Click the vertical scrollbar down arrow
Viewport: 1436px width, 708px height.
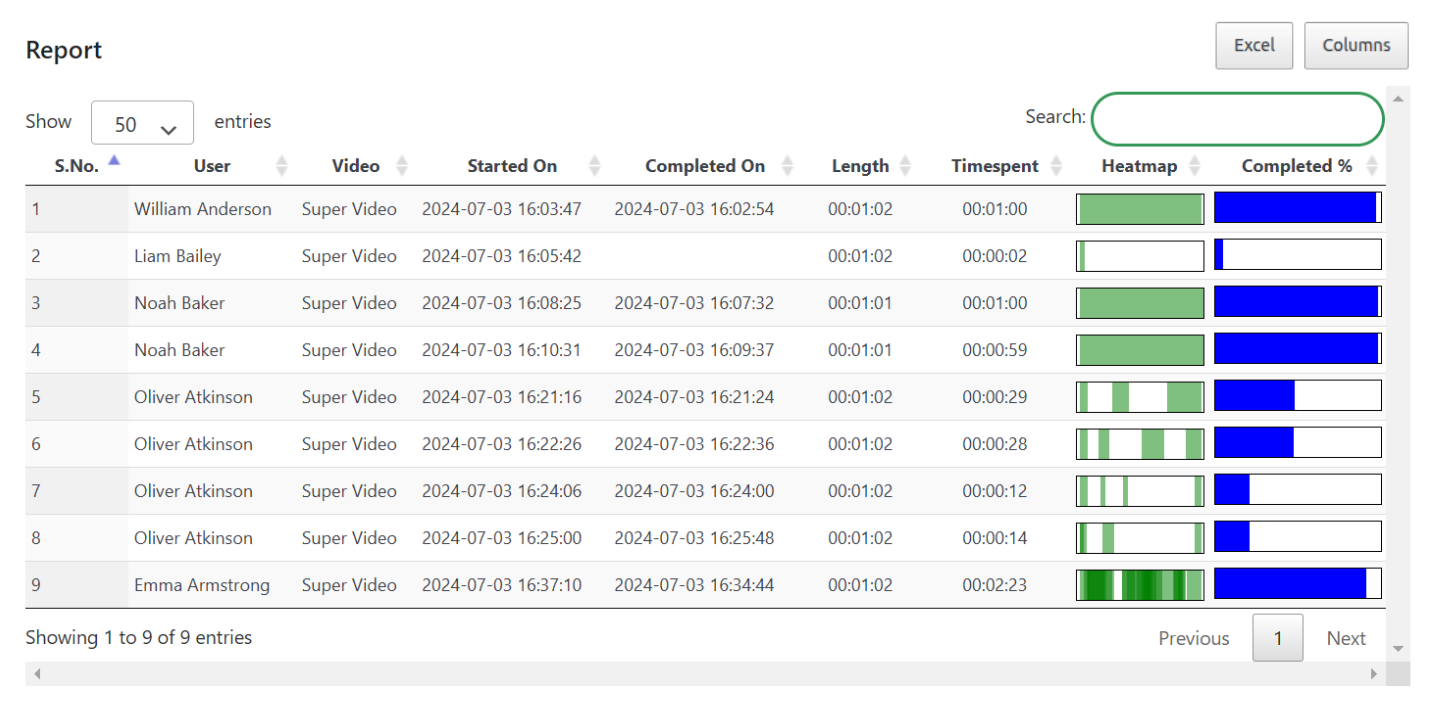click(x=1398, y=649)
